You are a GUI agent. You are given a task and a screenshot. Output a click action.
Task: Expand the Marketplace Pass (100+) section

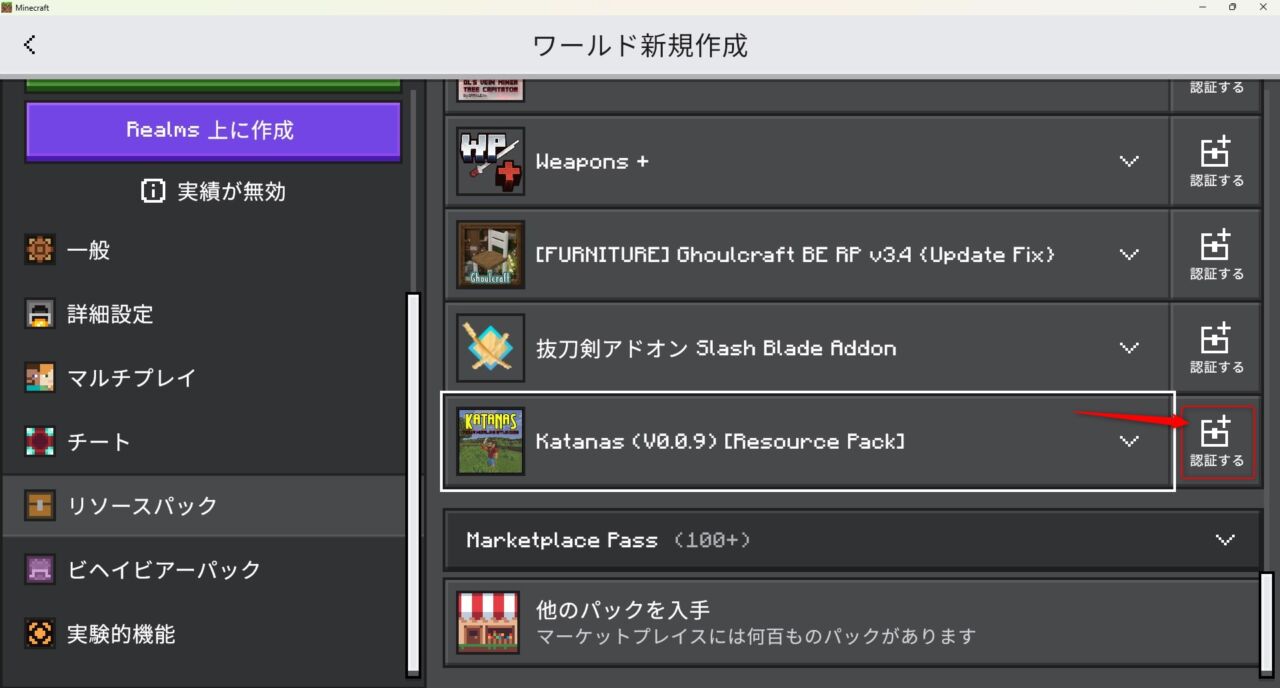(1227, 540)
